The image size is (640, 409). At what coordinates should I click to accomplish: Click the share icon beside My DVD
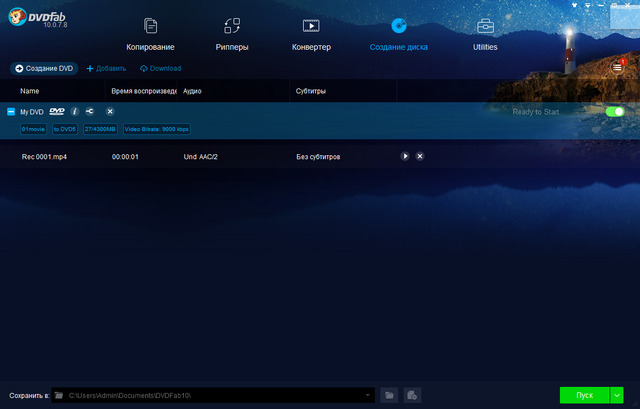89,111
